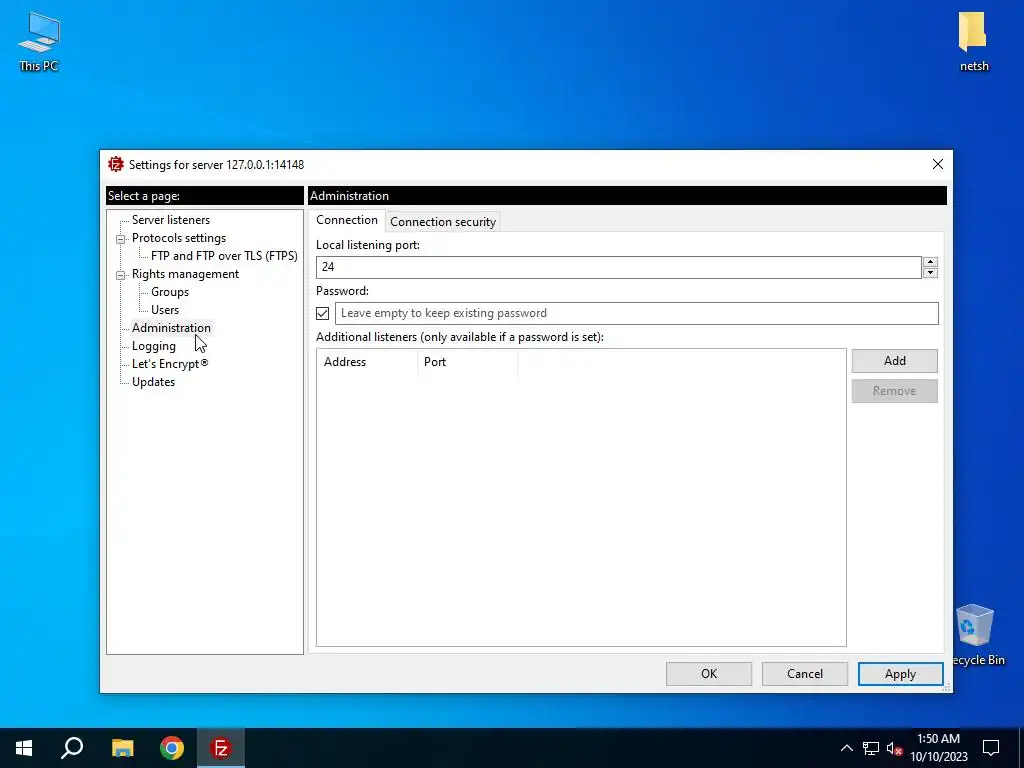Close the Settings dialog

click(937, 165)
